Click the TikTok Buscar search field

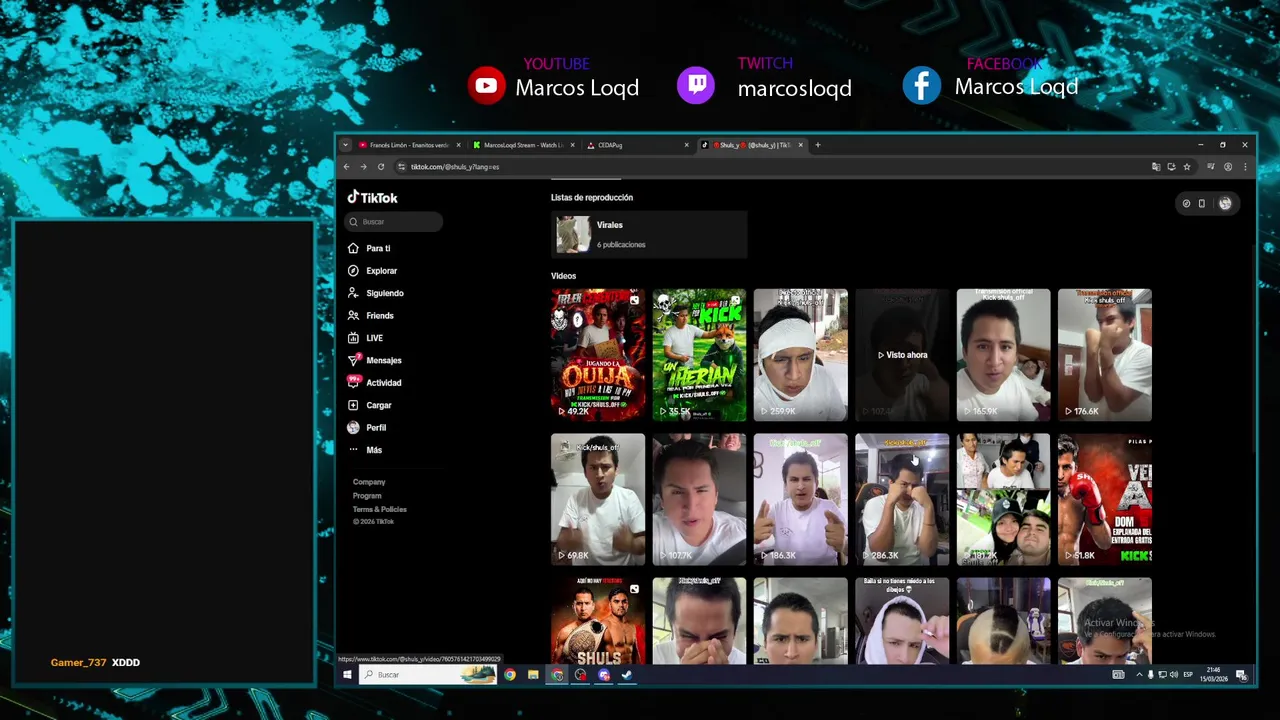pos(395,222)
